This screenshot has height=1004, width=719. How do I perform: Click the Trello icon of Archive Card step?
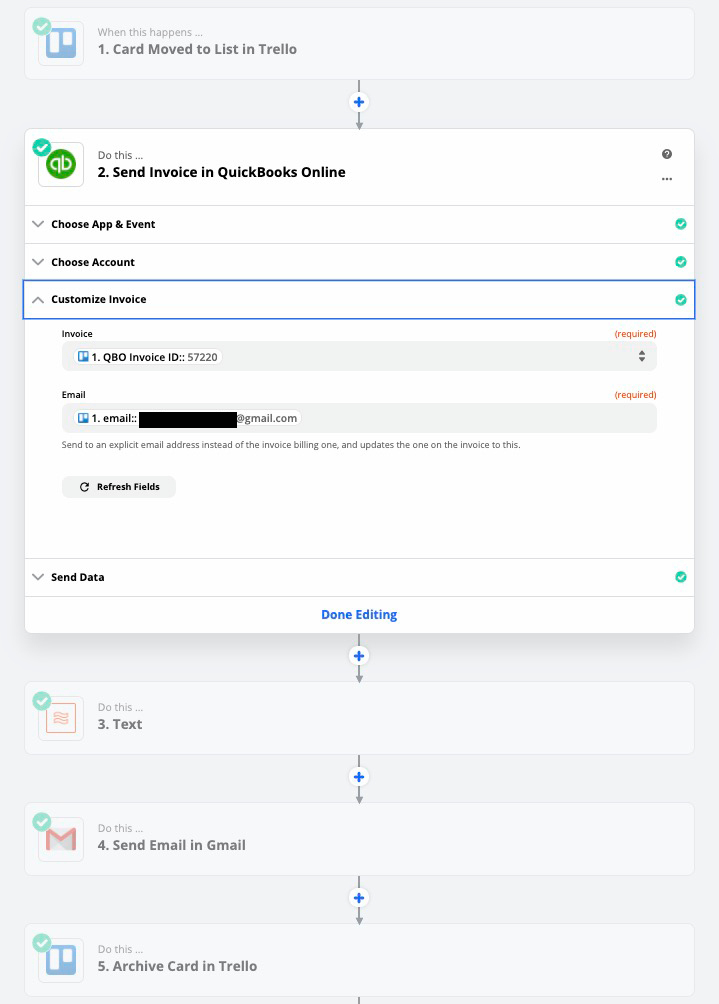[61, 960]
